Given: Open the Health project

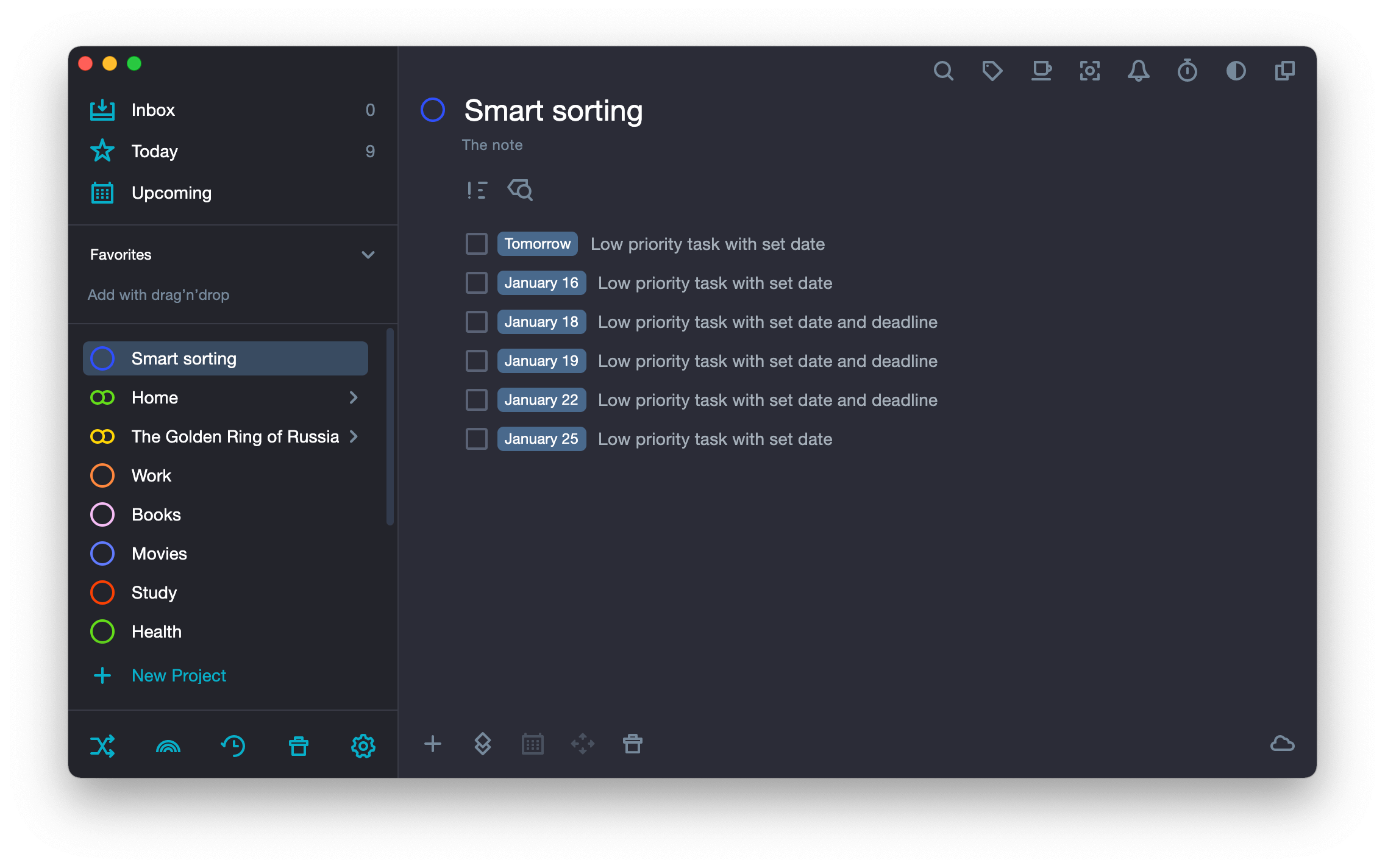Looking at the screenshot, I should pyautogui.click(x=226, y=631).
